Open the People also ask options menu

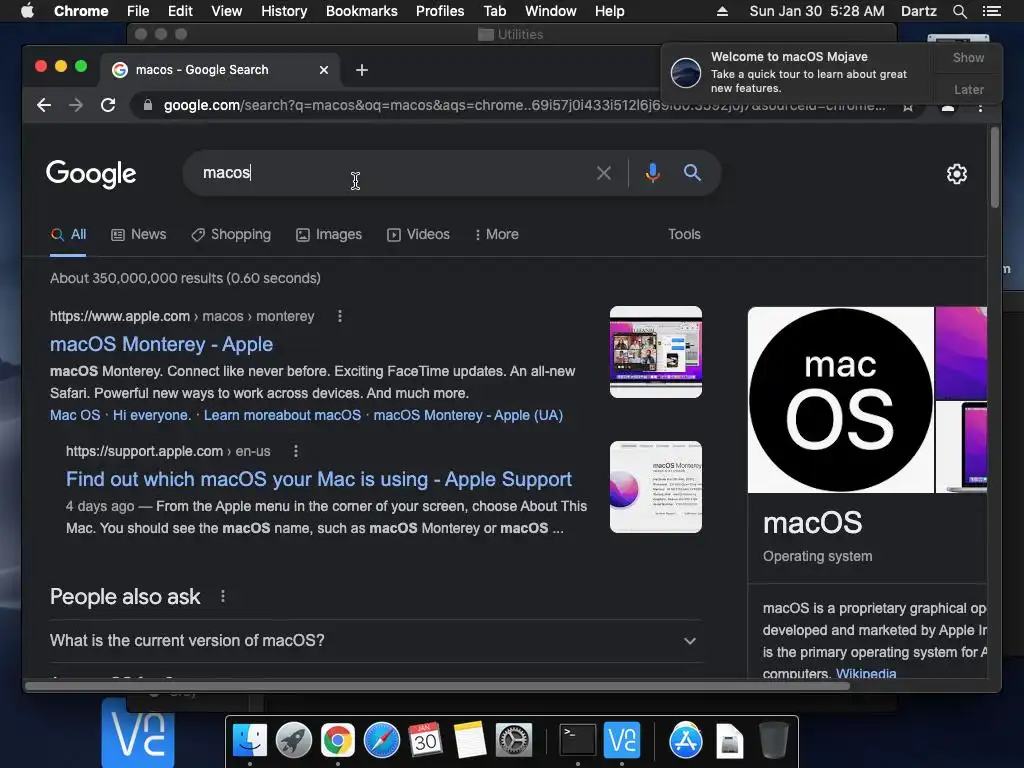223,596
